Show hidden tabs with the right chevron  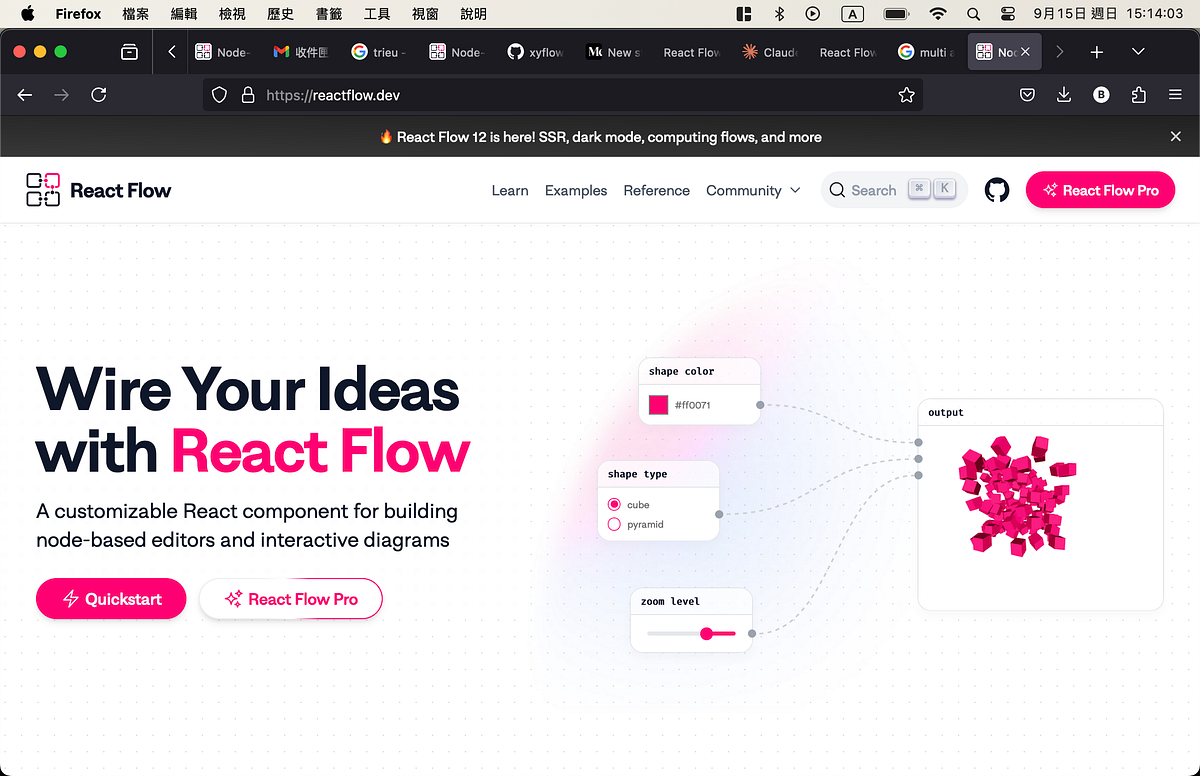1059,51
